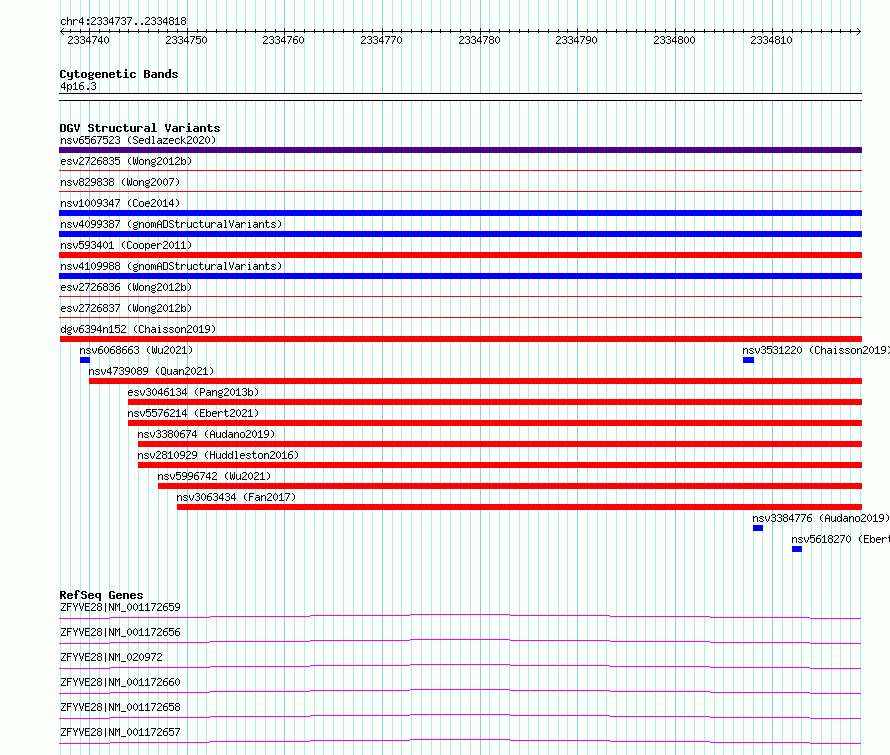Viewport: 890px width, 755px height.
Task: Click the esv2726837 (Wong2012b) label
Action: pyautogui.click(x=126, y=308)
